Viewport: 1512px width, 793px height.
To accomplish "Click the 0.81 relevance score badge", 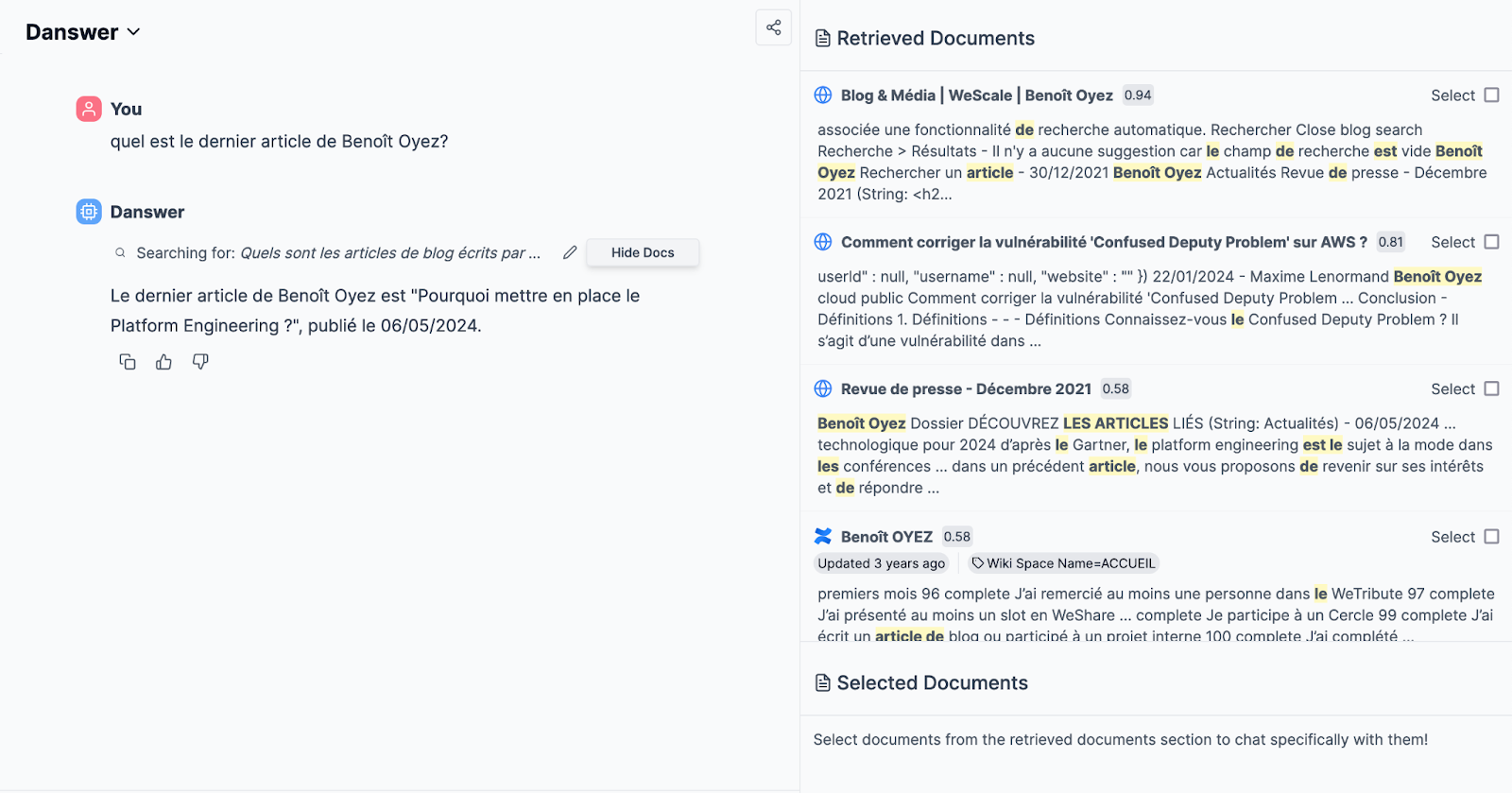I will pos(1390,242).
